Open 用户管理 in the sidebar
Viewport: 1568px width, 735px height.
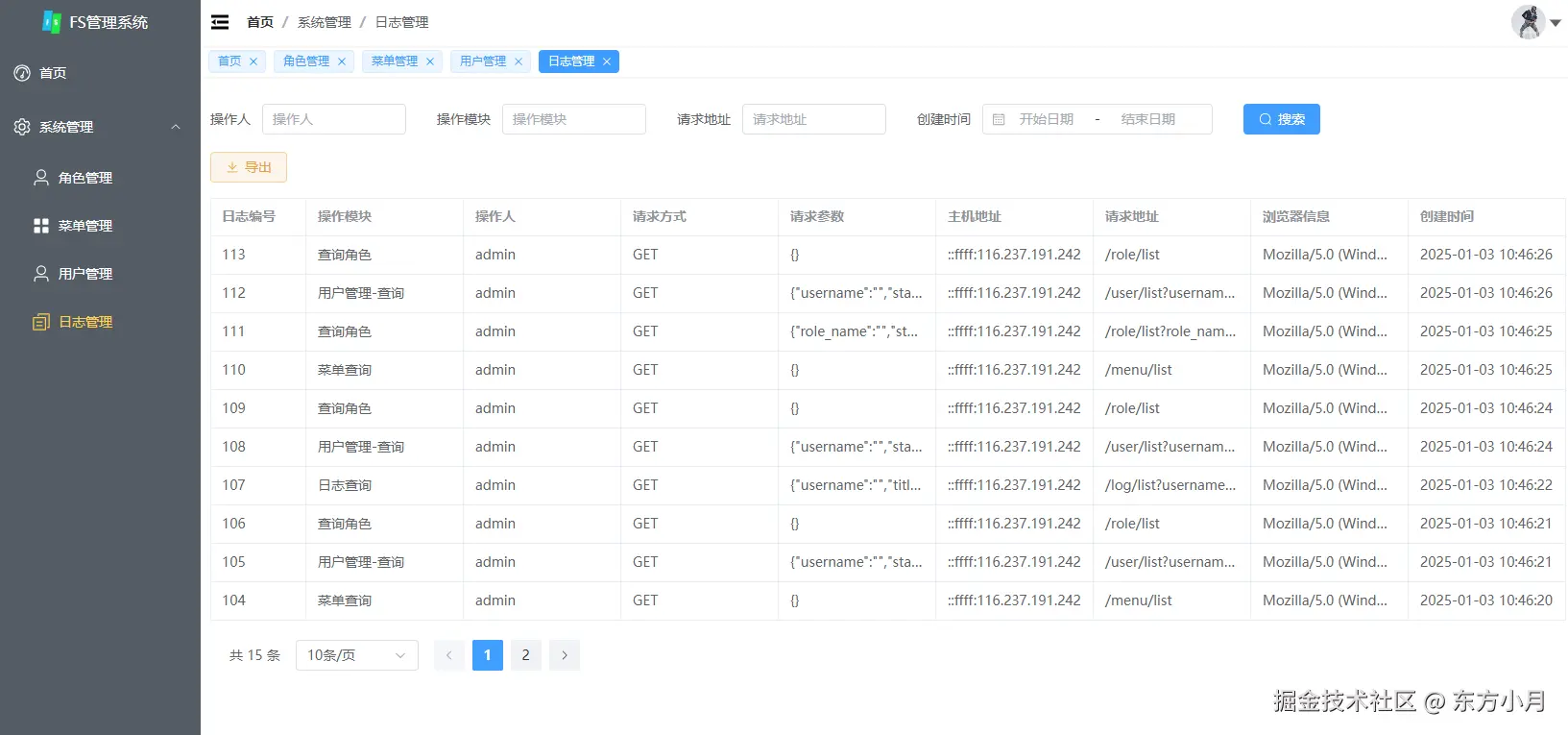pos(100,274)
